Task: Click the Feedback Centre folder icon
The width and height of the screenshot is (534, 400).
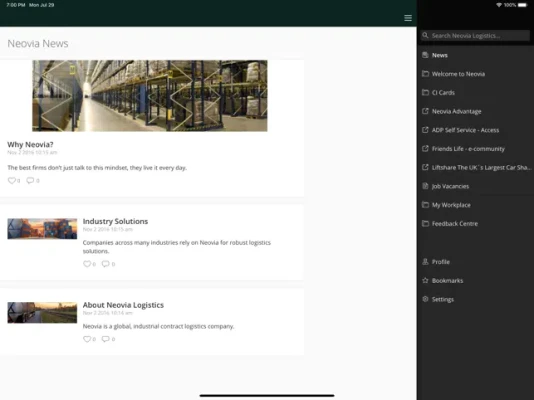Action: pyautogui.click(x=425, y=223)
